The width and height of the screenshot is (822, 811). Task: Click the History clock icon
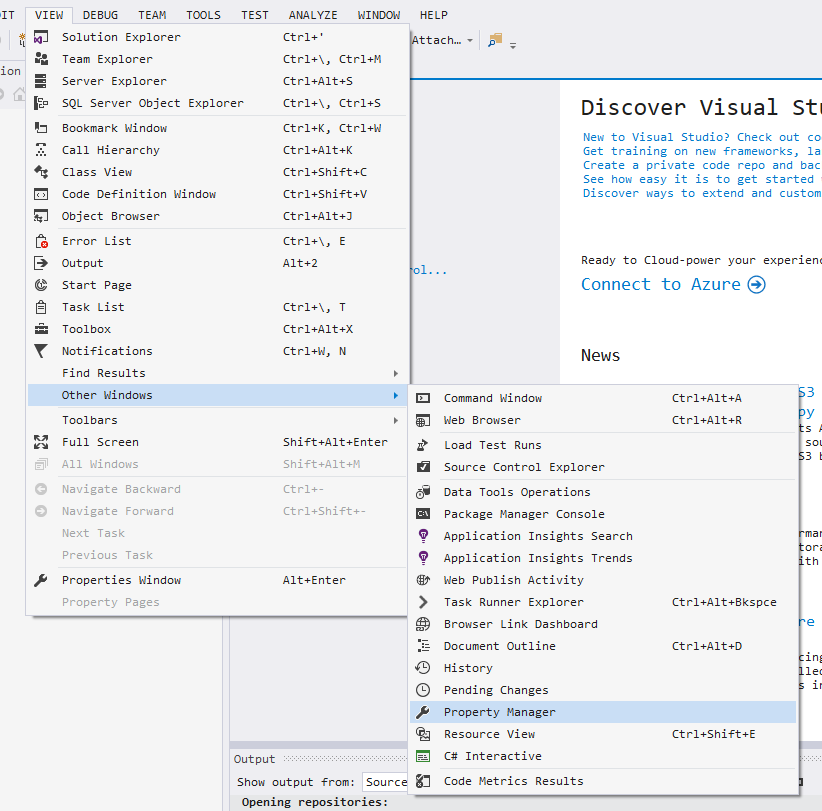click(423, 668)
